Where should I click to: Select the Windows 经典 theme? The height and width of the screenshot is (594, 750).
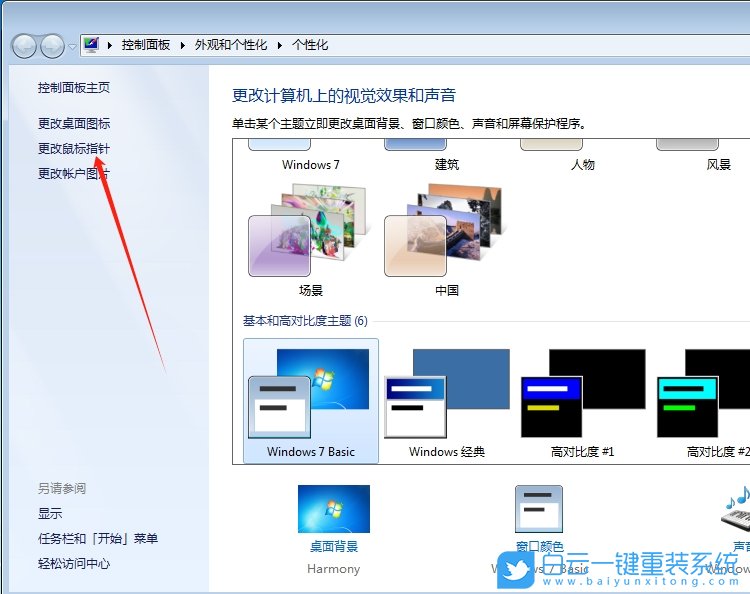coord(447,401)
